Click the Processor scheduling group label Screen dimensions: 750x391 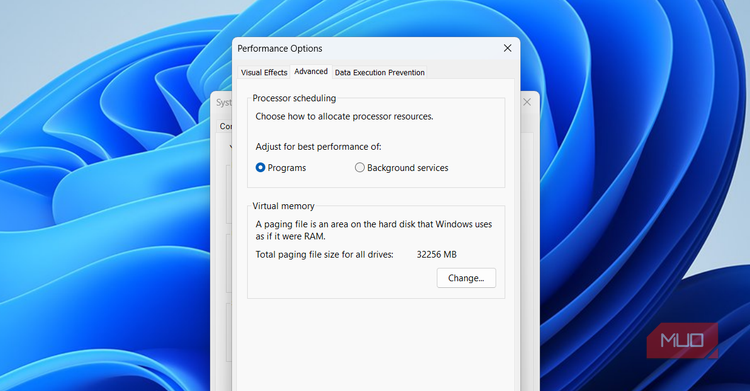294,98
